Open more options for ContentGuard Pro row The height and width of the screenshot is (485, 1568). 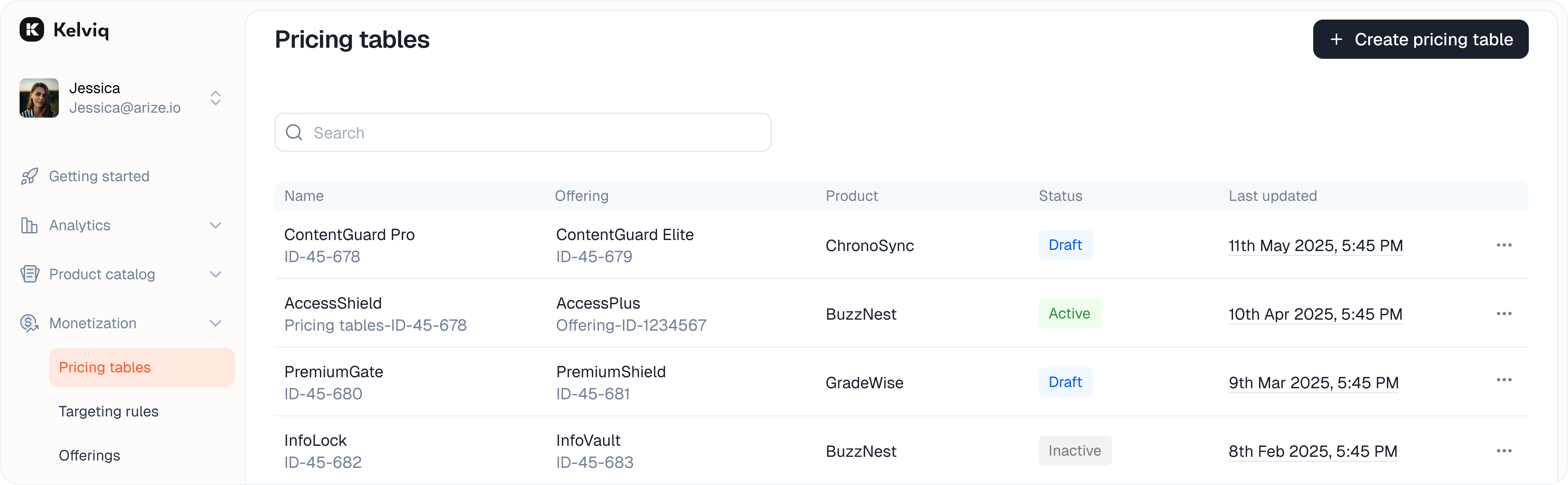(1503, 245)
